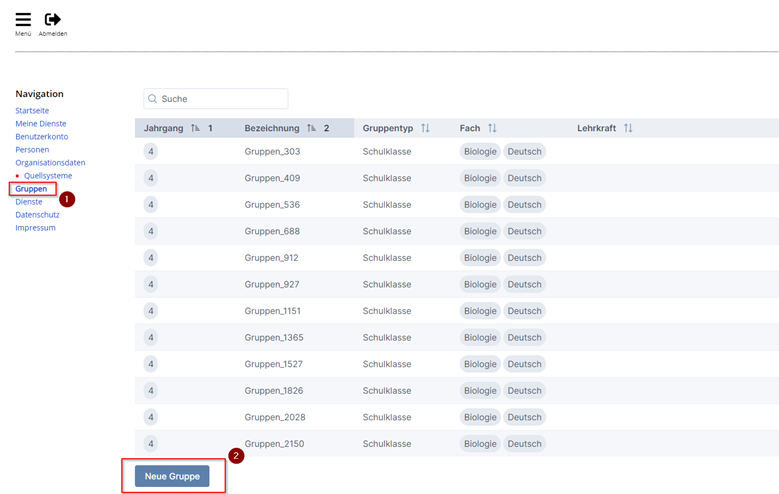
Task: Open Organisationsdaten navigation entry
Action: 50,162
